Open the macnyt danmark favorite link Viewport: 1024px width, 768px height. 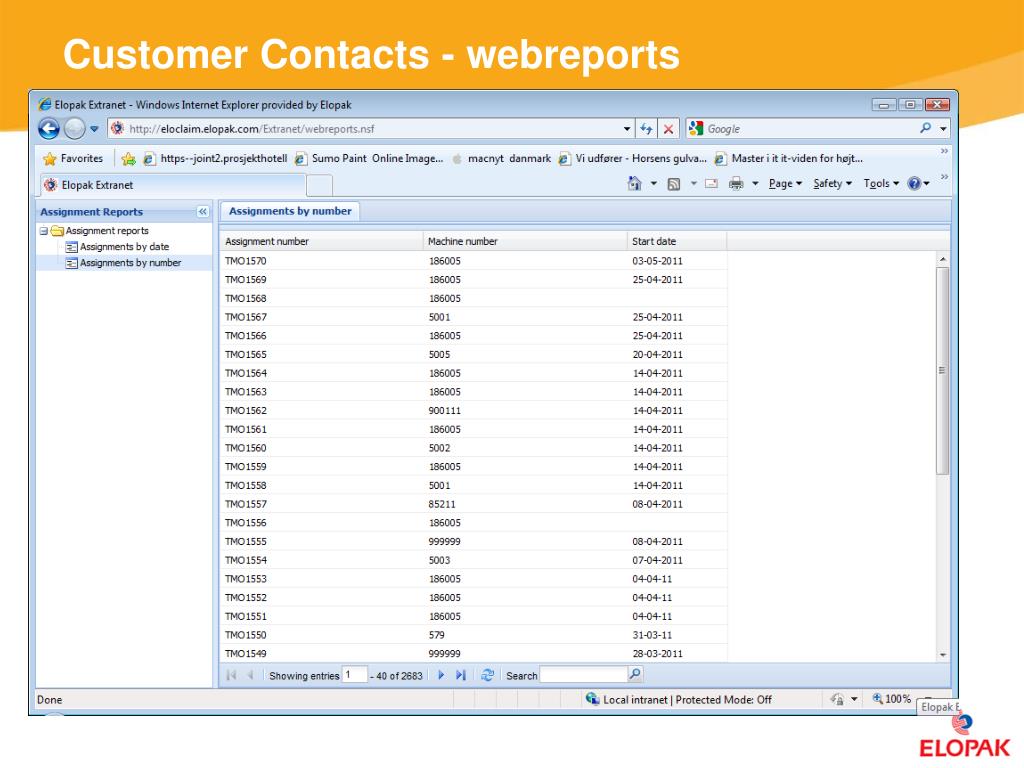click(x=502, y=159)
